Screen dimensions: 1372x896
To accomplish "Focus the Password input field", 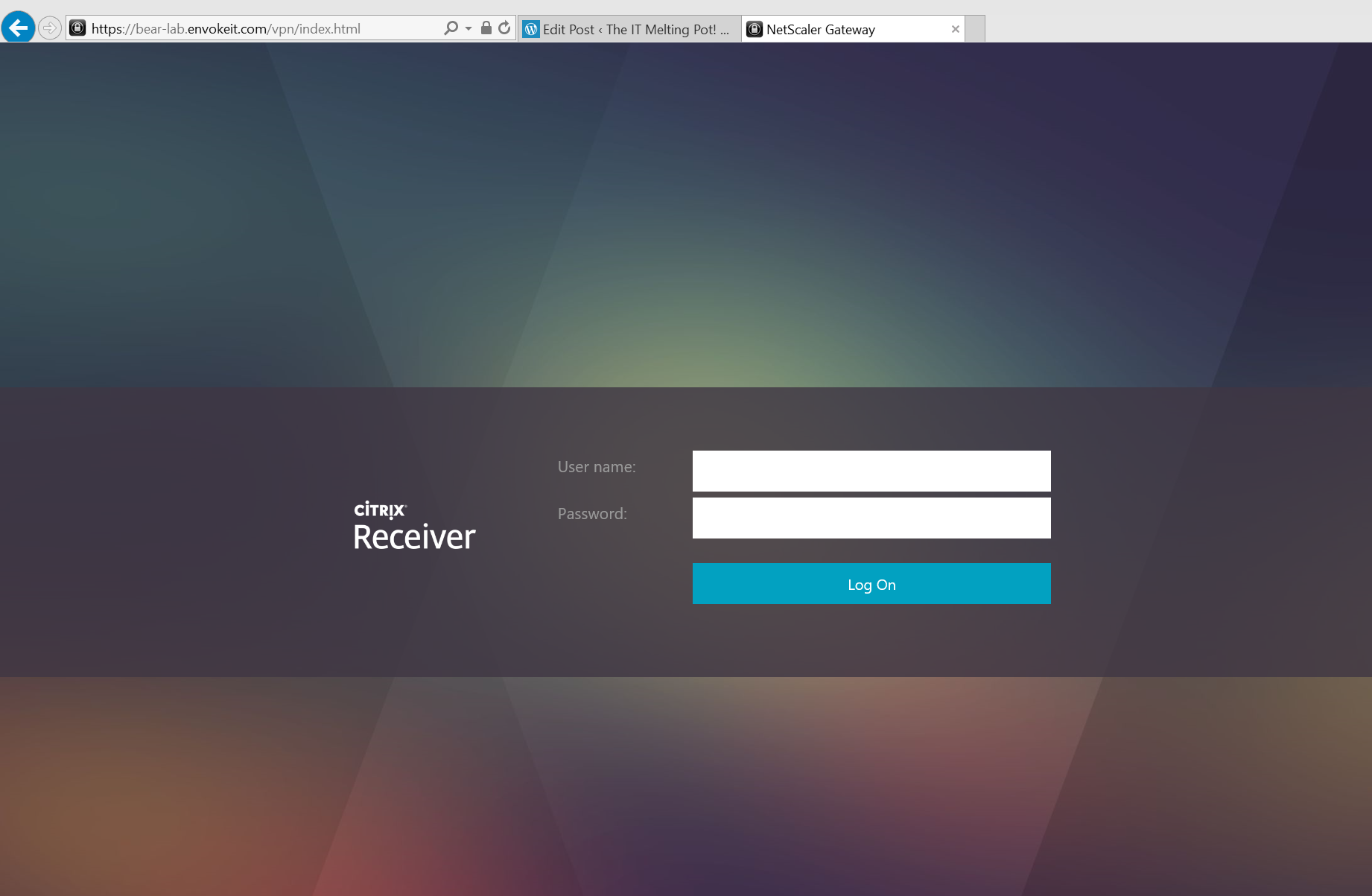I will 871,518.
